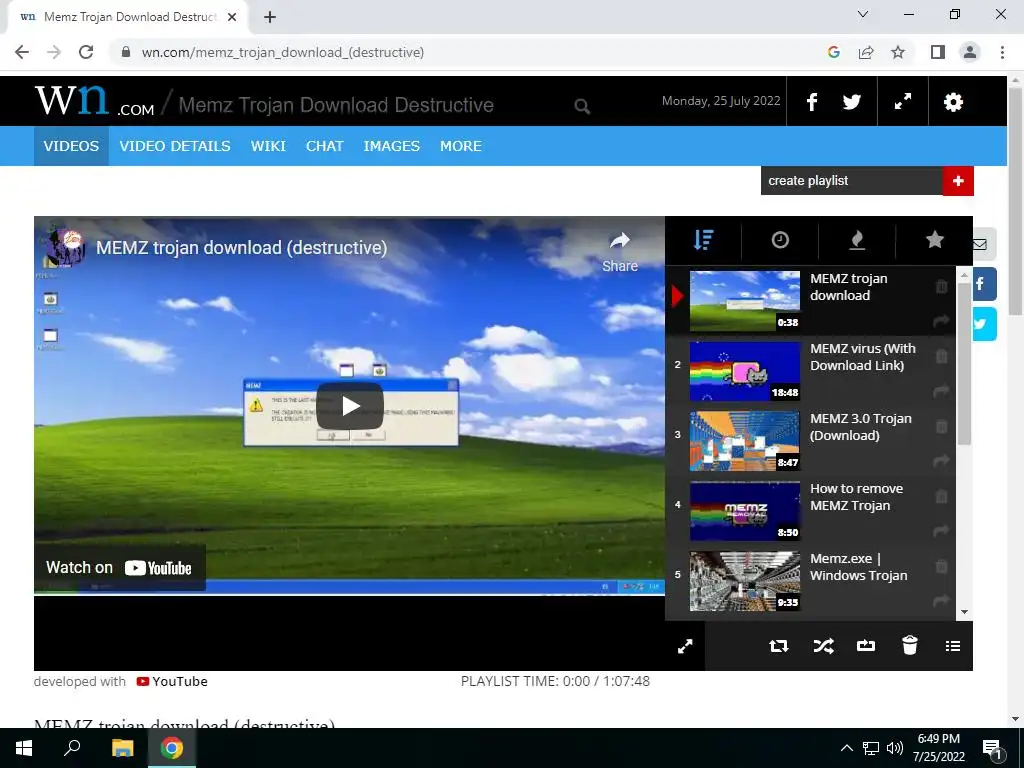Toggle shuffle playlist icon
Viewport: 1024px width, 768px height.
(823, 647)
